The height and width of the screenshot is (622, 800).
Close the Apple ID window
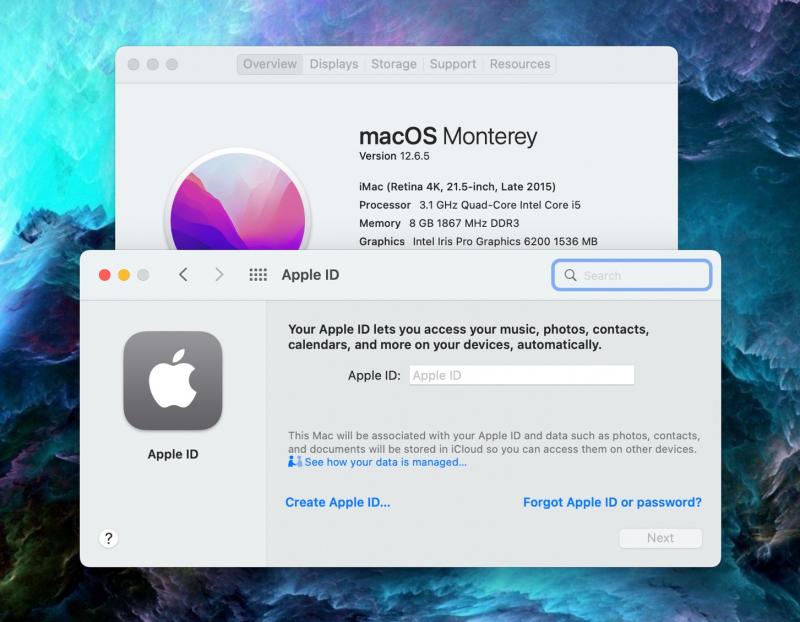pos(105,275)
